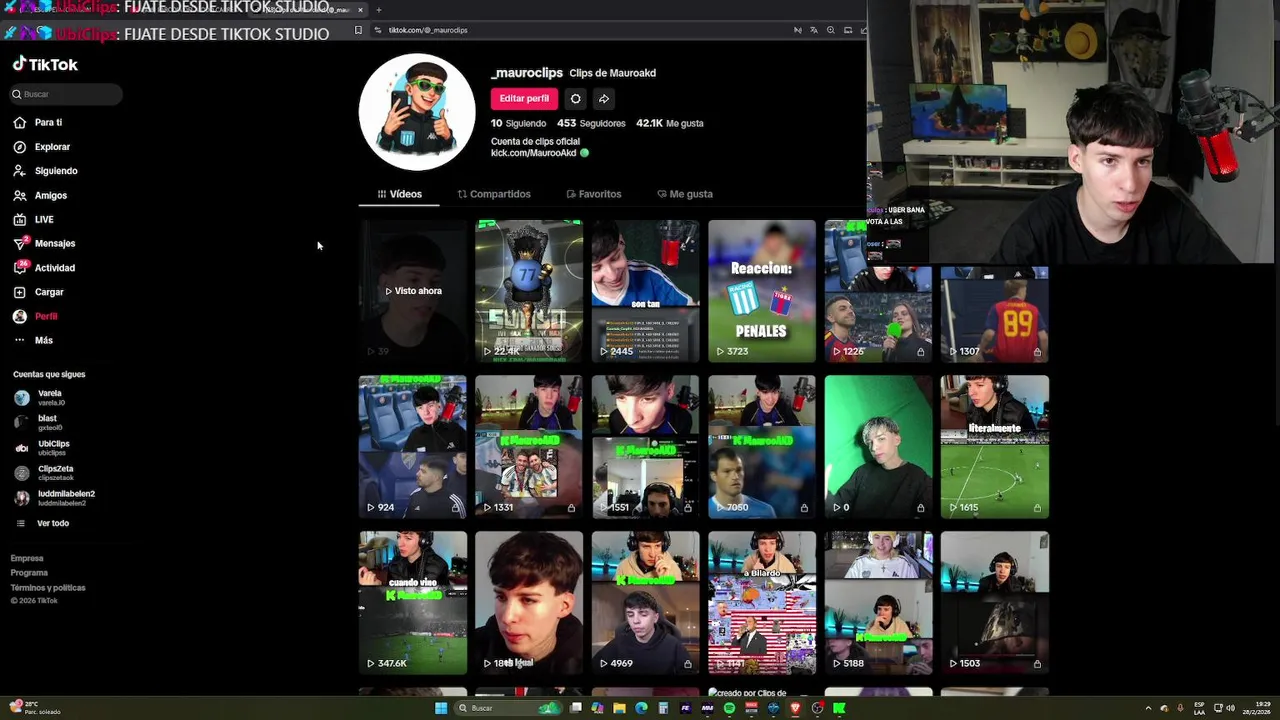Open the video with 924 views

pos(413,447)
